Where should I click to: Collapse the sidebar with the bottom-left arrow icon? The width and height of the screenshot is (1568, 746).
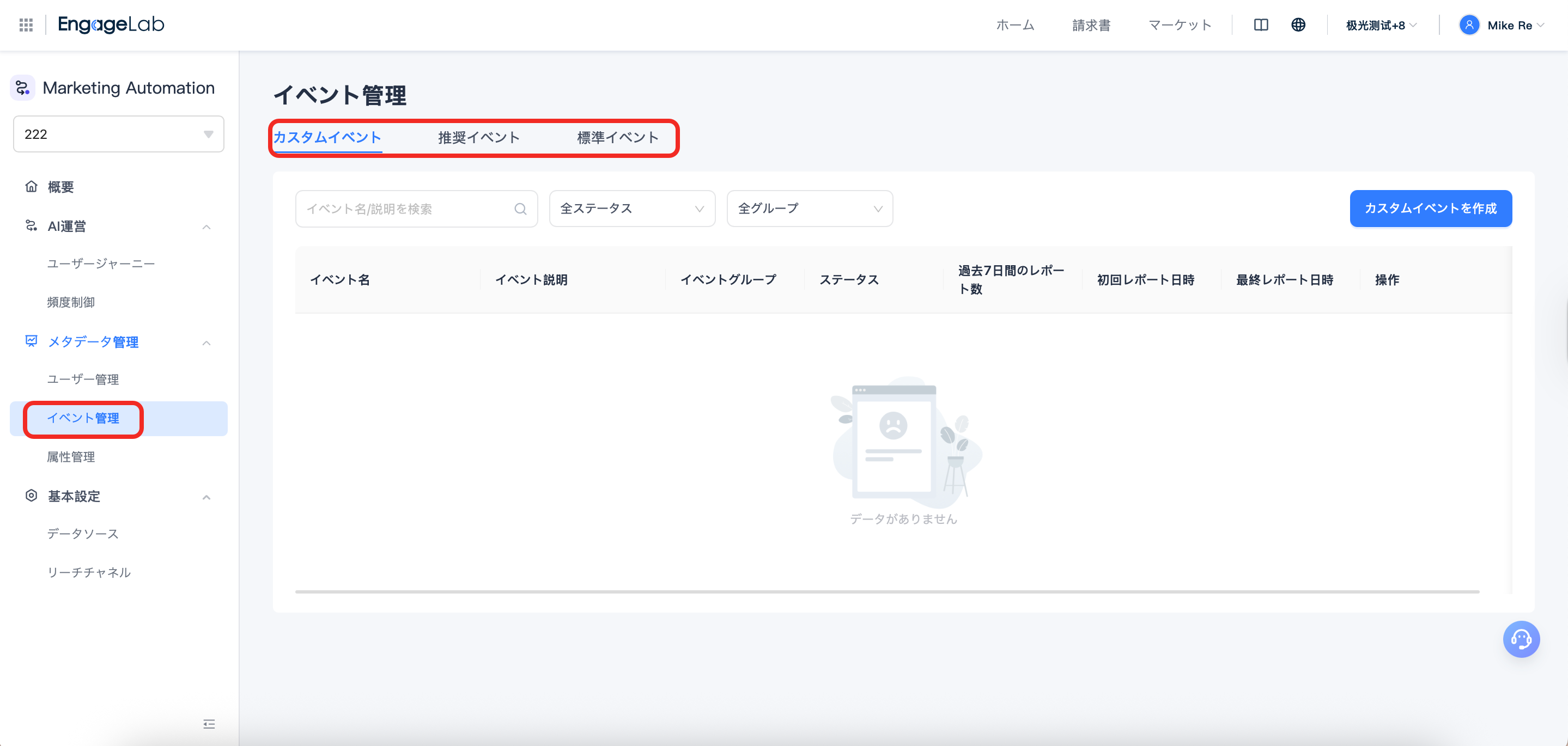[x=209, y=724]
